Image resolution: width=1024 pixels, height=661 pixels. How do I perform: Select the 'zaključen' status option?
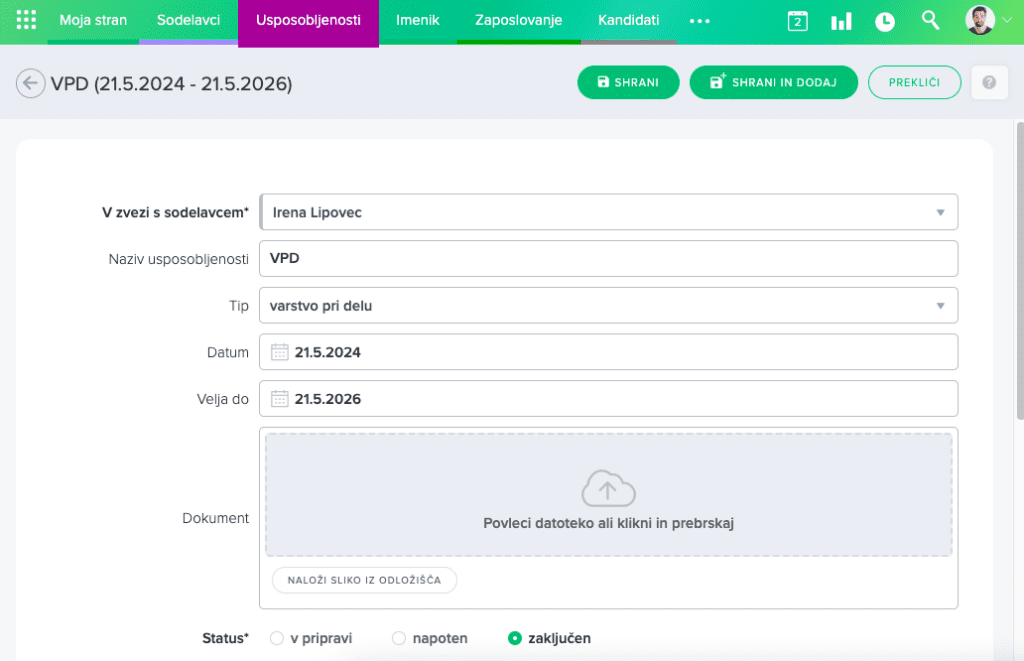515,638
